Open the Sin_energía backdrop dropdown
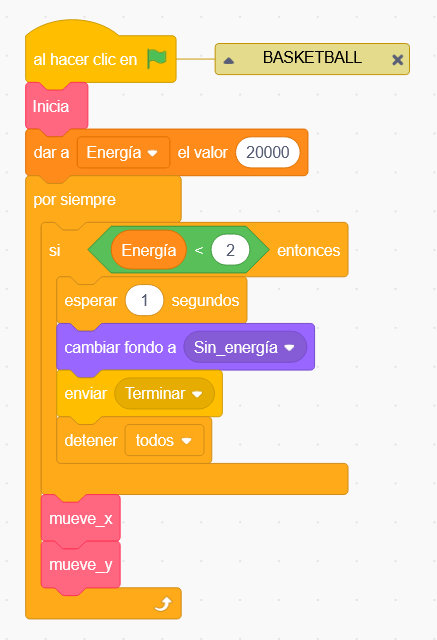Image resolution: width=437 pixels, height=640 pixels. pyautogui.click(x=245, y=347)
